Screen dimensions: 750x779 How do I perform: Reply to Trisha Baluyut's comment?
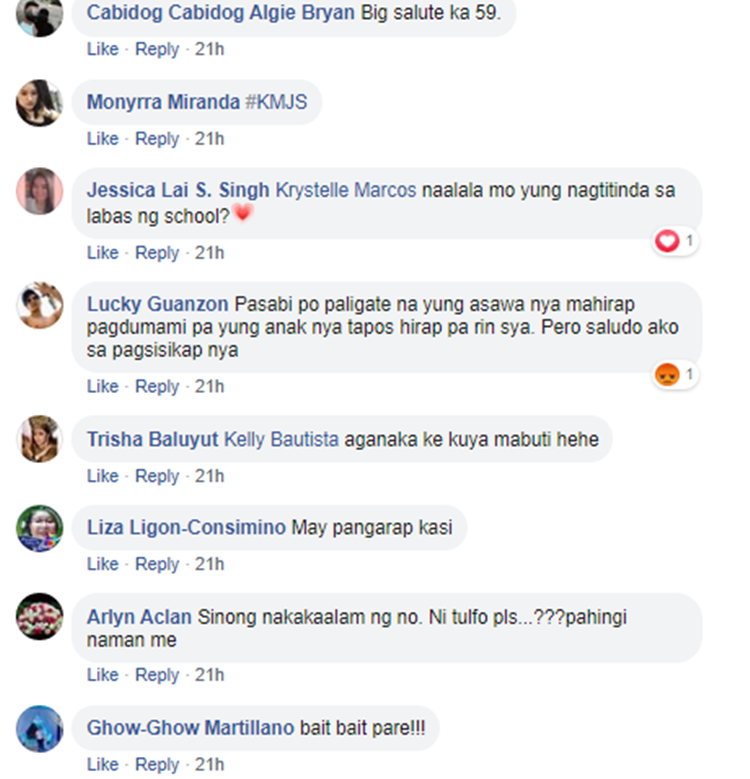(157, 476)
